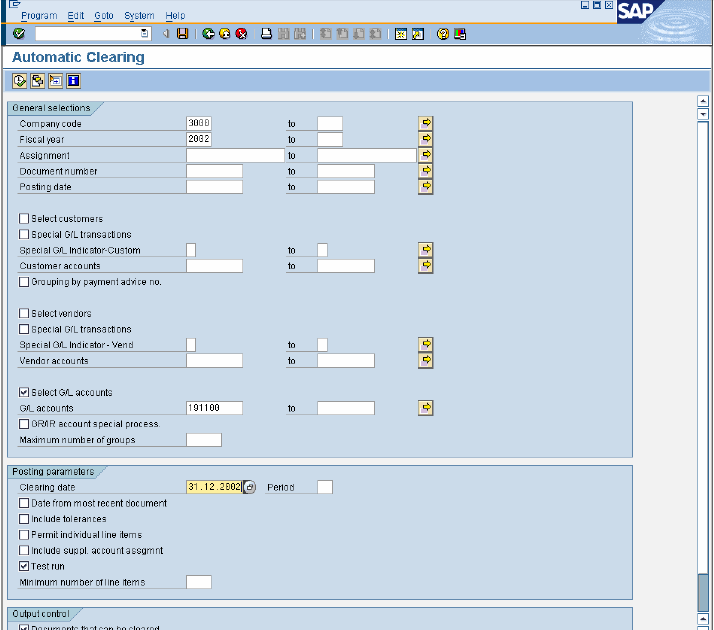Click the Period input field

325,487
